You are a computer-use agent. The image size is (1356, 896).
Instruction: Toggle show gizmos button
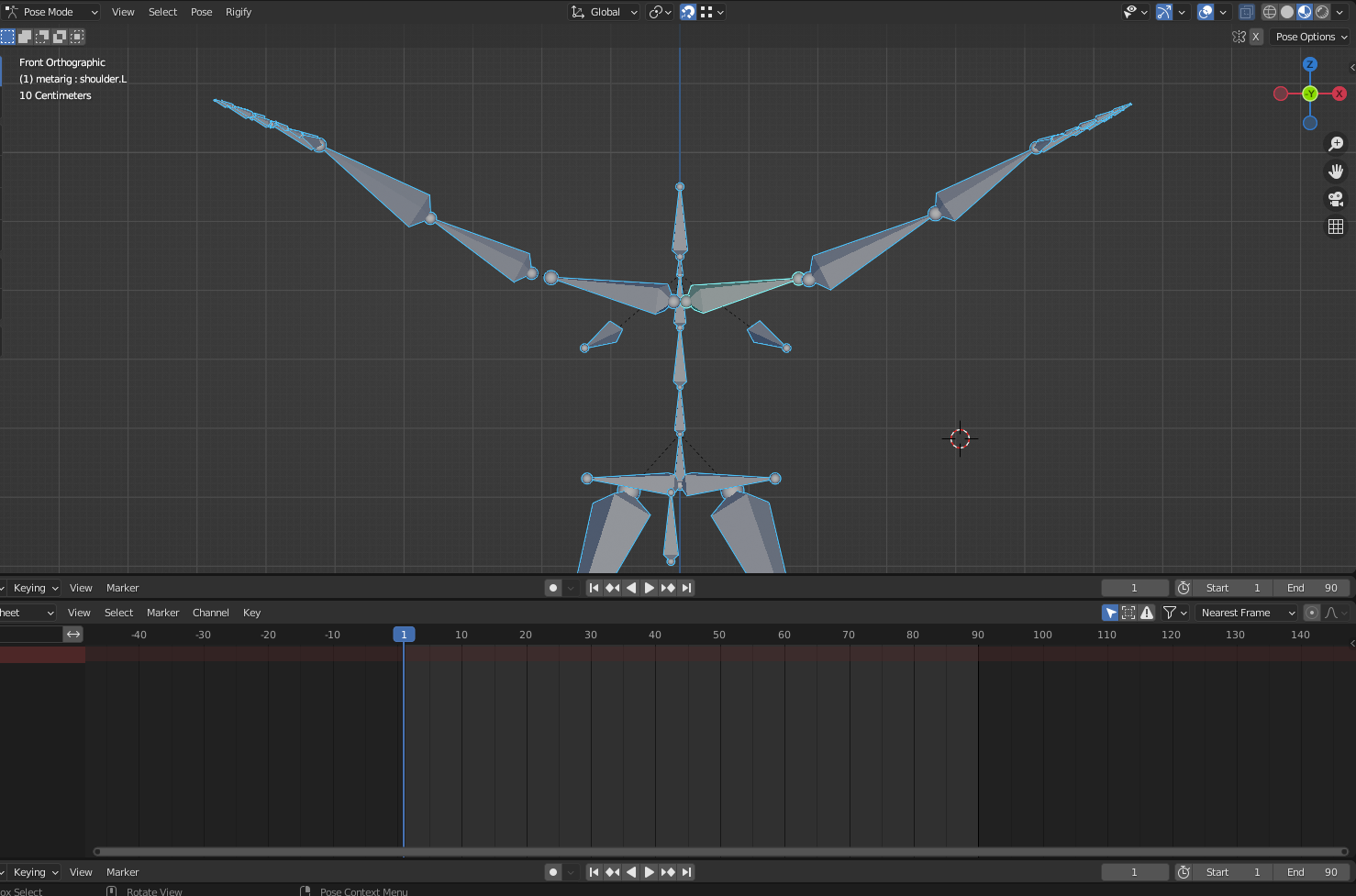(1164, 12)
